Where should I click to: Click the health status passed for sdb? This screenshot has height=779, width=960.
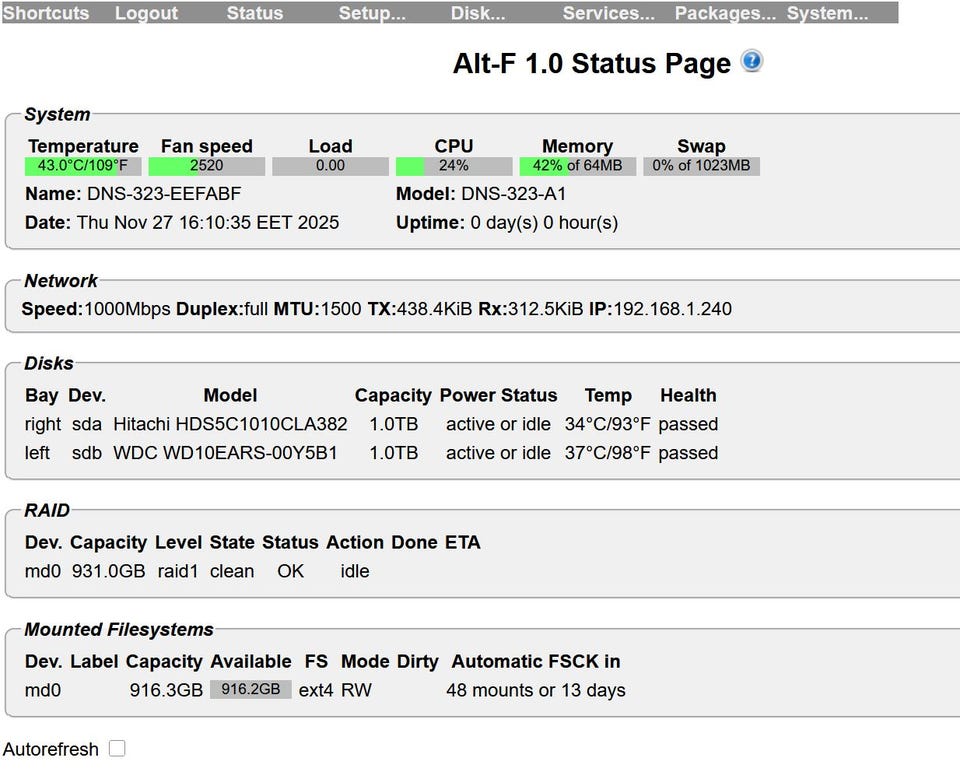(x=688, y=453)
